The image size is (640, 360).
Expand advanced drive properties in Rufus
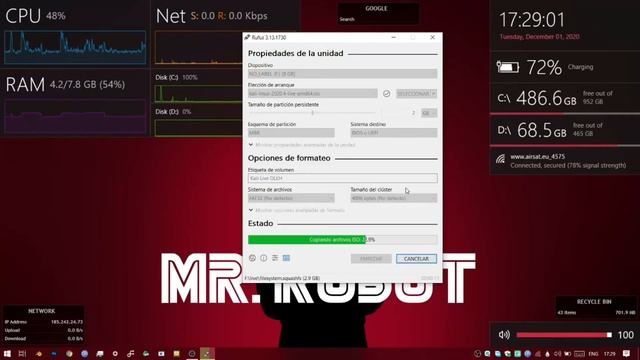(x=302, y=145)
